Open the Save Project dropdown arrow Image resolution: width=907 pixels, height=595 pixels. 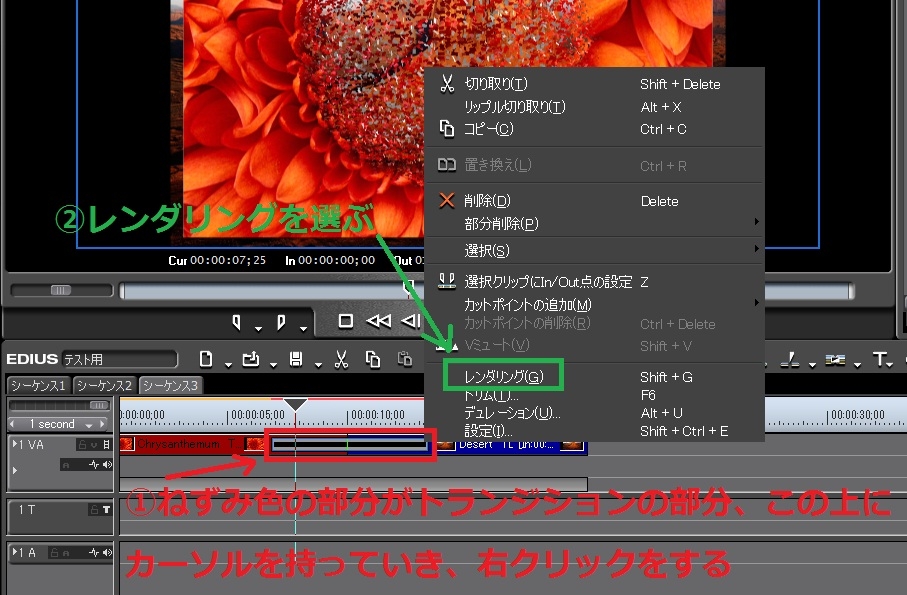318,364
